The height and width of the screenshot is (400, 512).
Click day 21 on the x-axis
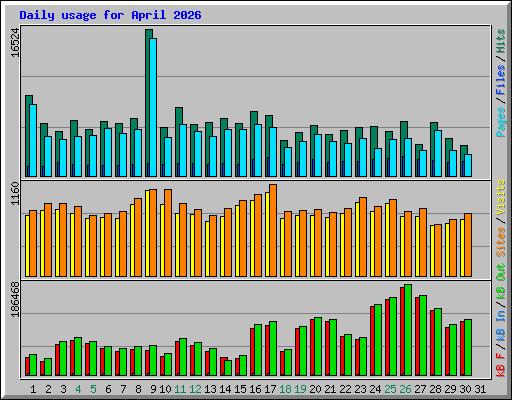tap(330, 389)
